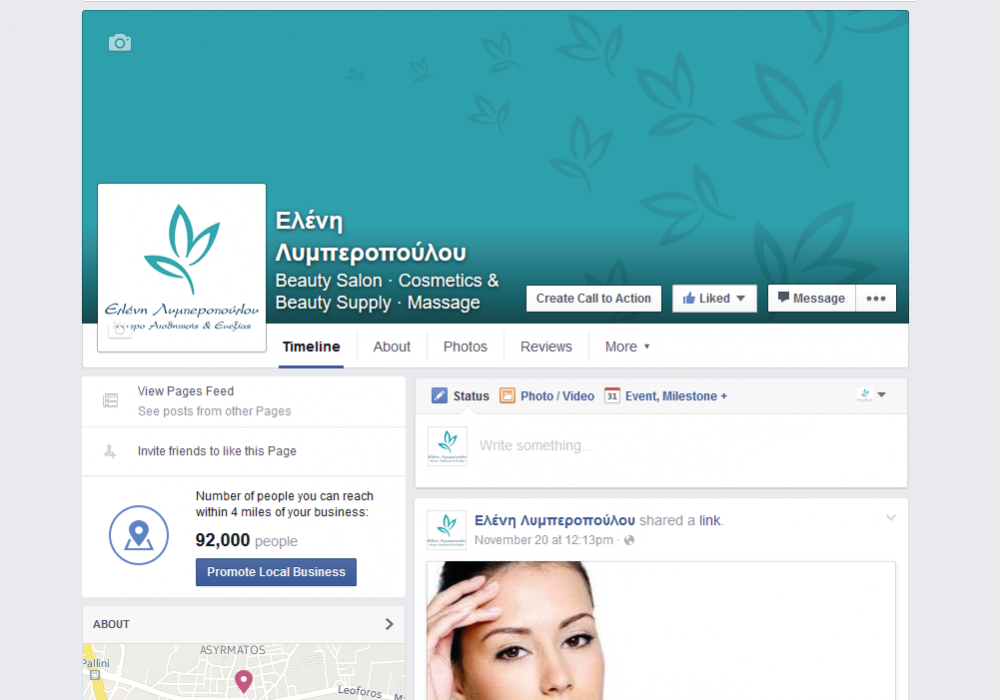The height and width of the screenshot is (700, 1000).
Task: Select Event, Milestone + option
Action: click(x=676, y=396)
